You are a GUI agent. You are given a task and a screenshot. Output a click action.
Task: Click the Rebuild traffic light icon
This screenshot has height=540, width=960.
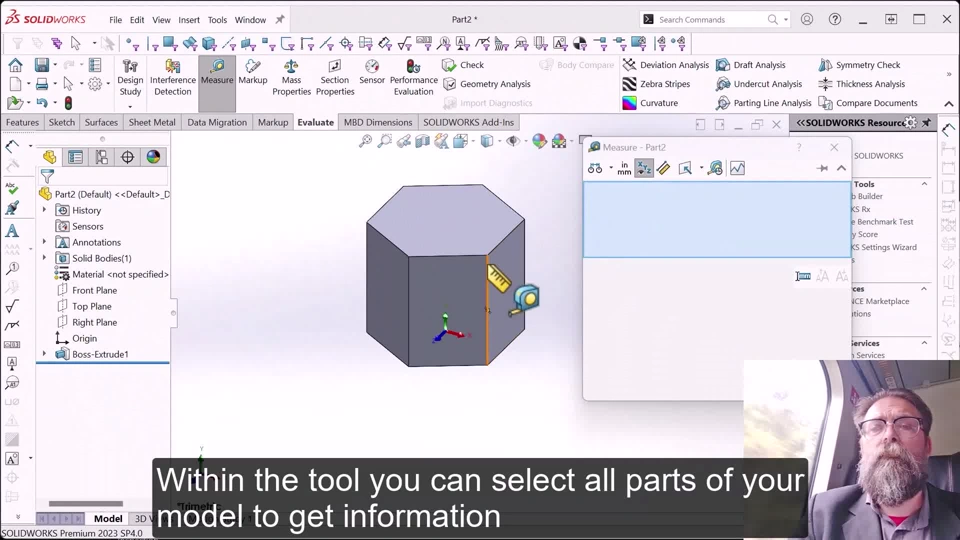[69, 103]
